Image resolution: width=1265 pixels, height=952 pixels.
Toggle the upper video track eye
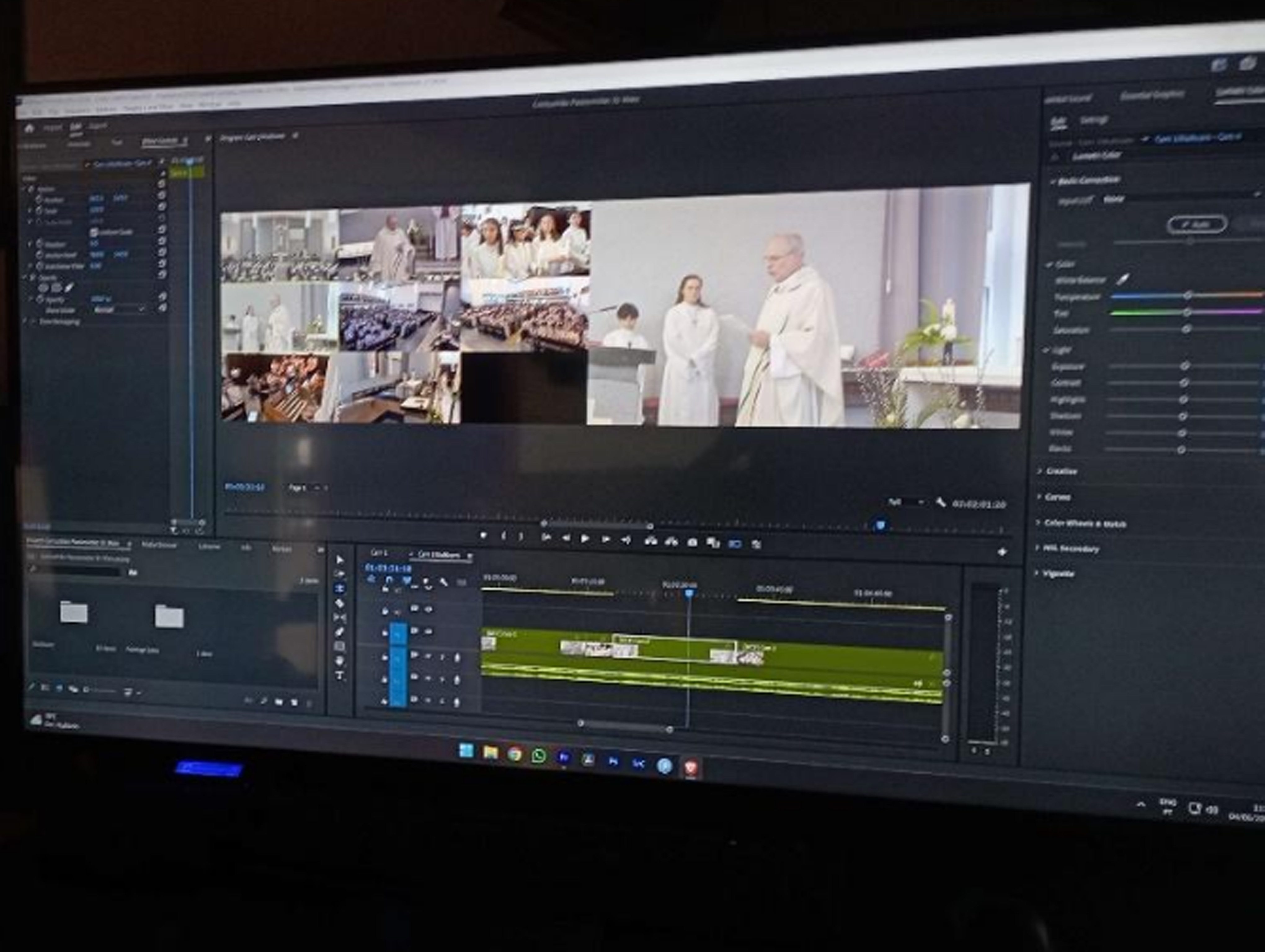428,609
